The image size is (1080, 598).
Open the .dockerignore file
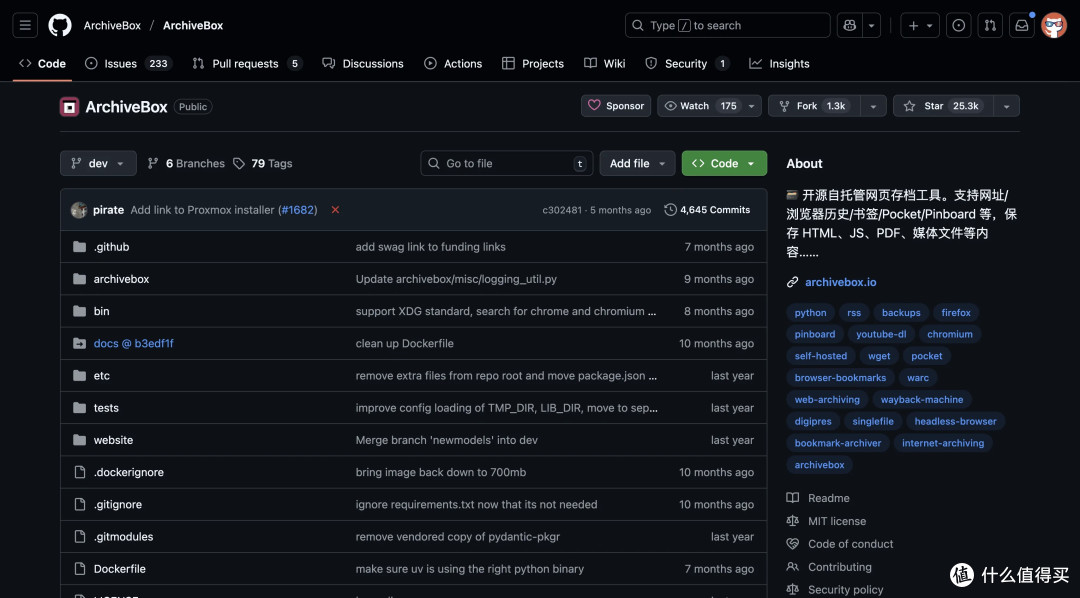click(x=129, y=472)
